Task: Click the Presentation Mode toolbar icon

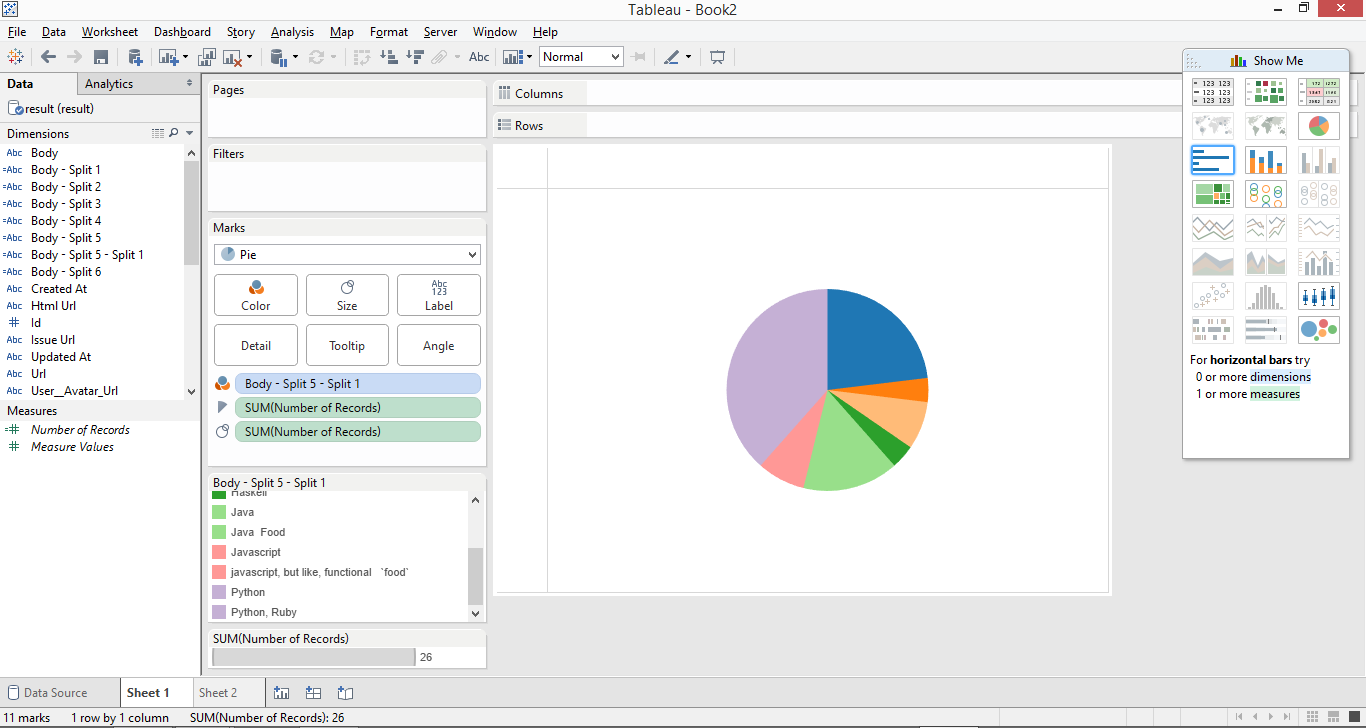Action: [717, 57]
